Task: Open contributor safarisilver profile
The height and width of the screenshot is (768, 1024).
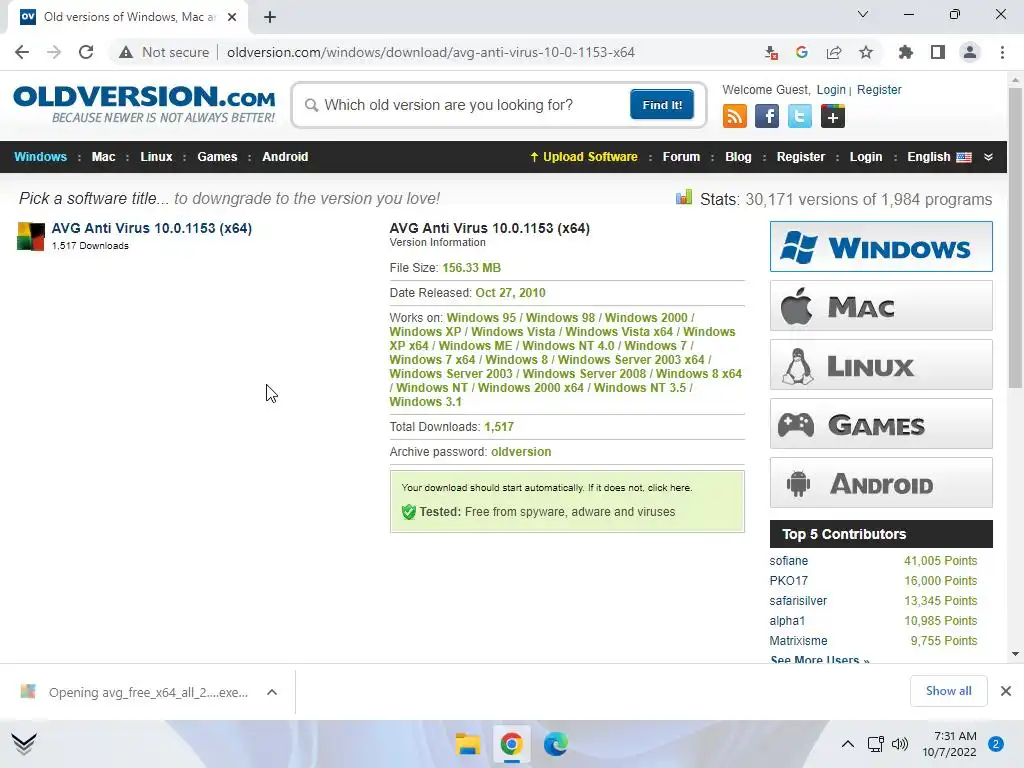Action: pyautogui.click(x=798, y=601)
